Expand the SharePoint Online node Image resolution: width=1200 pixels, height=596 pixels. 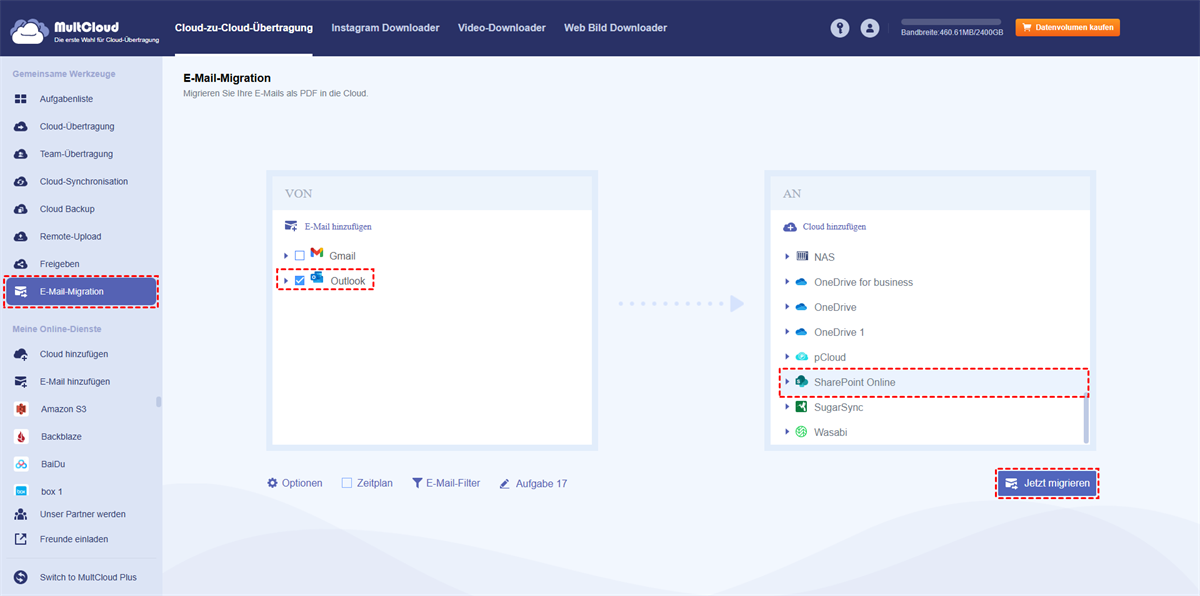point(787,382)
